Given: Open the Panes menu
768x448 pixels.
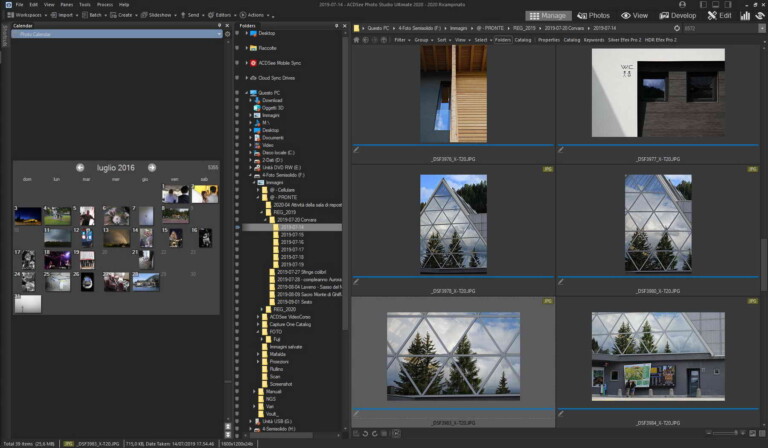Looking at the screenshot, I should coord(67,4).
